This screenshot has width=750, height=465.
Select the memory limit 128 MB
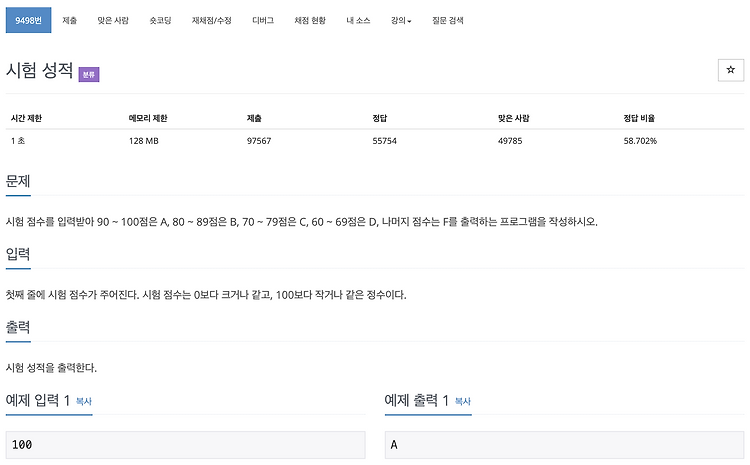pos(143,141)
